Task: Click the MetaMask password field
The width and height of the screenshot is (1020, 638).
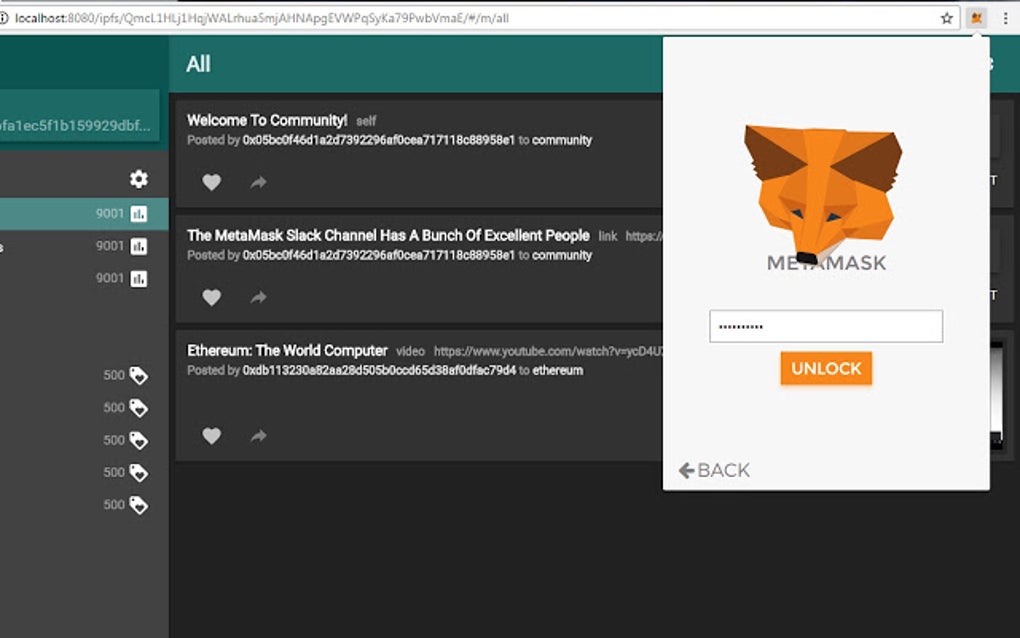Action: (x=825, y=326)
